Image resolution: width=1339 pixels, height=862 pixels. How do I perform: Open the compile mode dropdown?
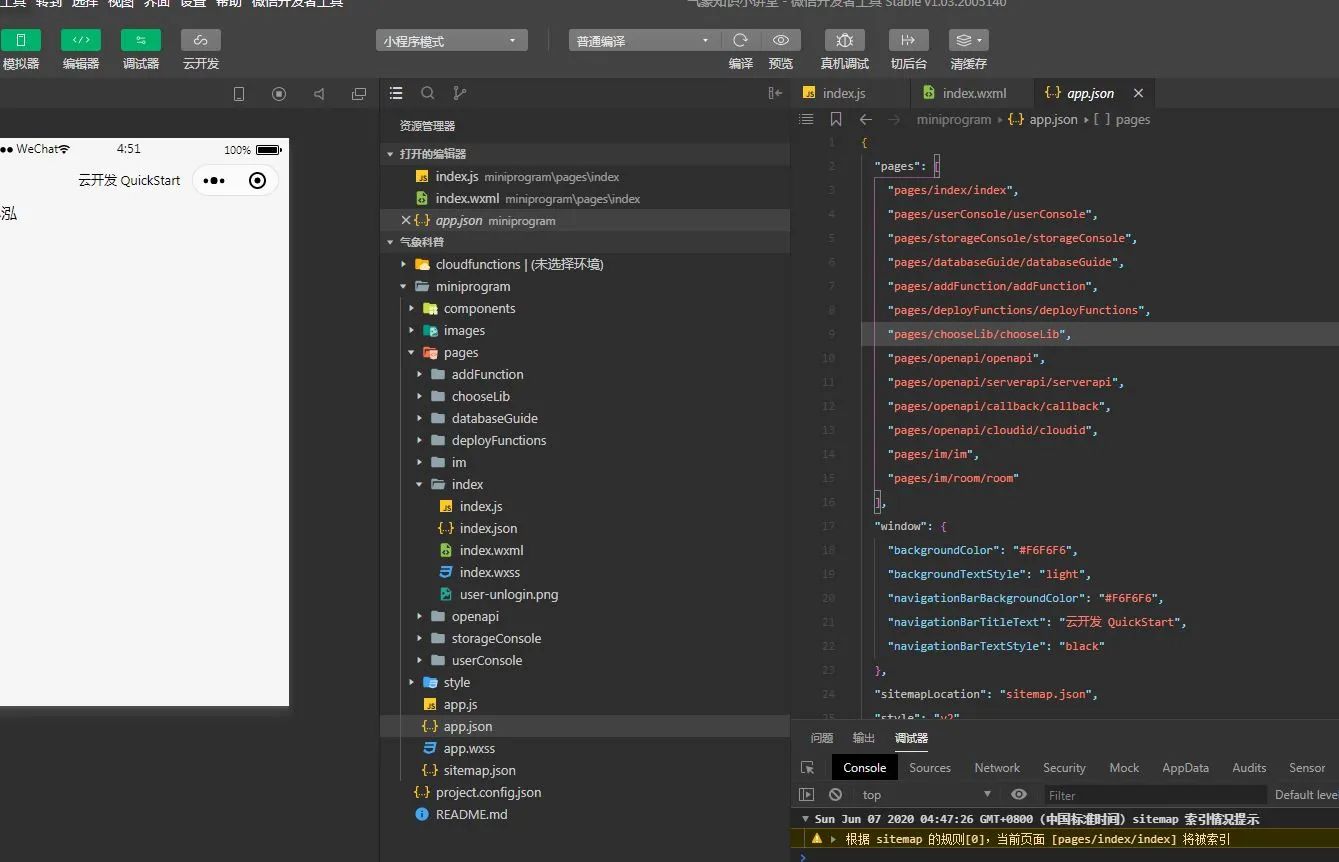643,41
